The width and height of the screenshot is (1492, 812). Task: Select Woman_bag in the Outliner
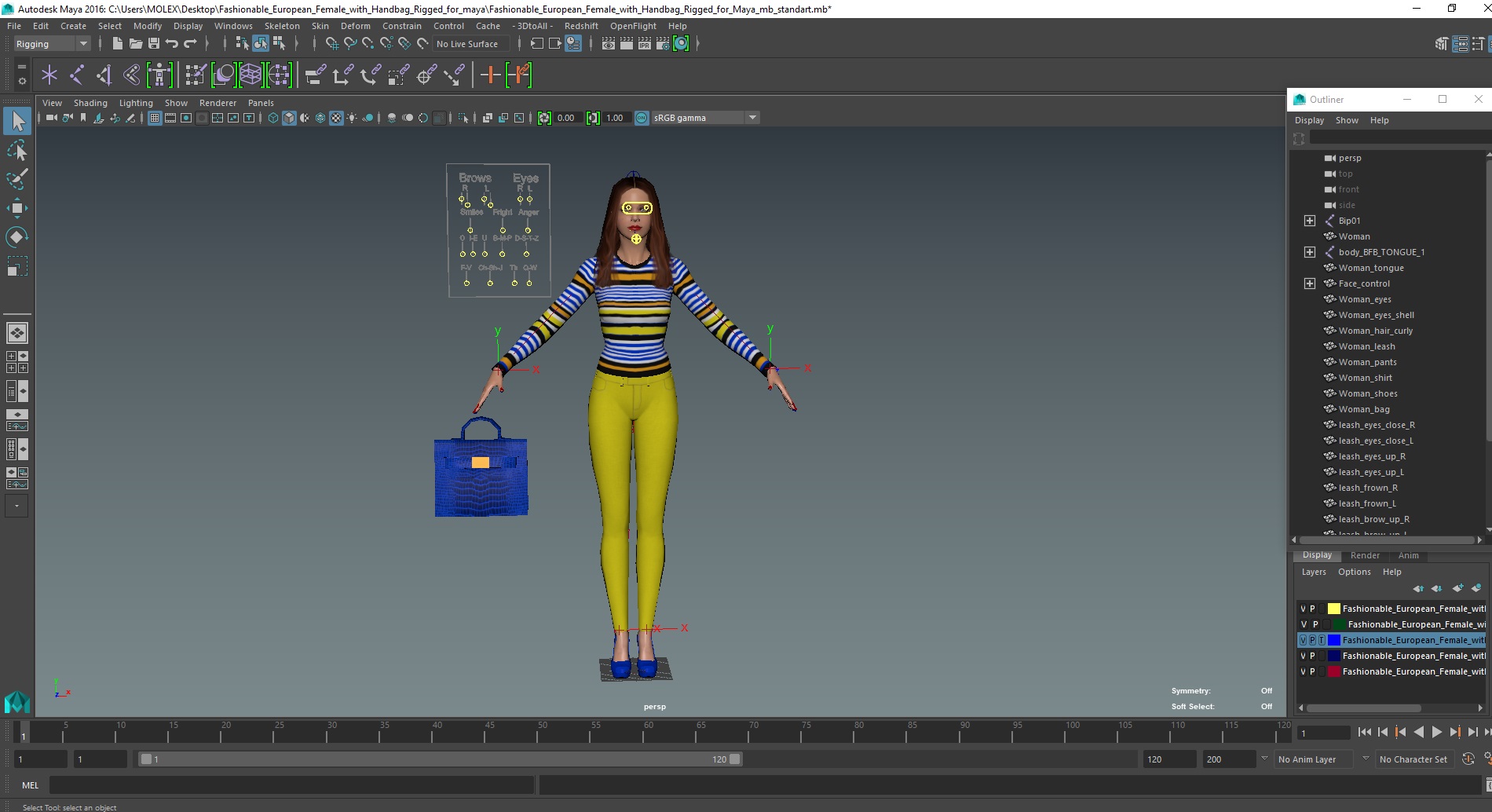point(1363,409)
